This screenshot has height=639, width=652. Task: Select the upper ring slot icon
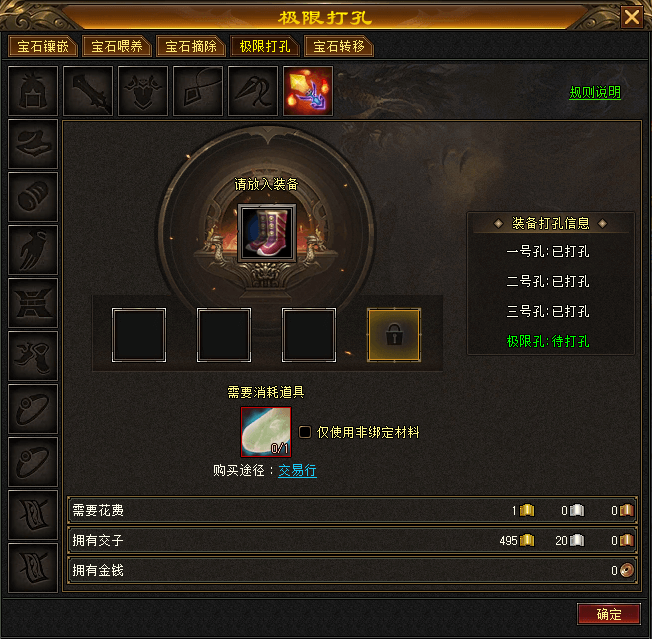point(33,409)
